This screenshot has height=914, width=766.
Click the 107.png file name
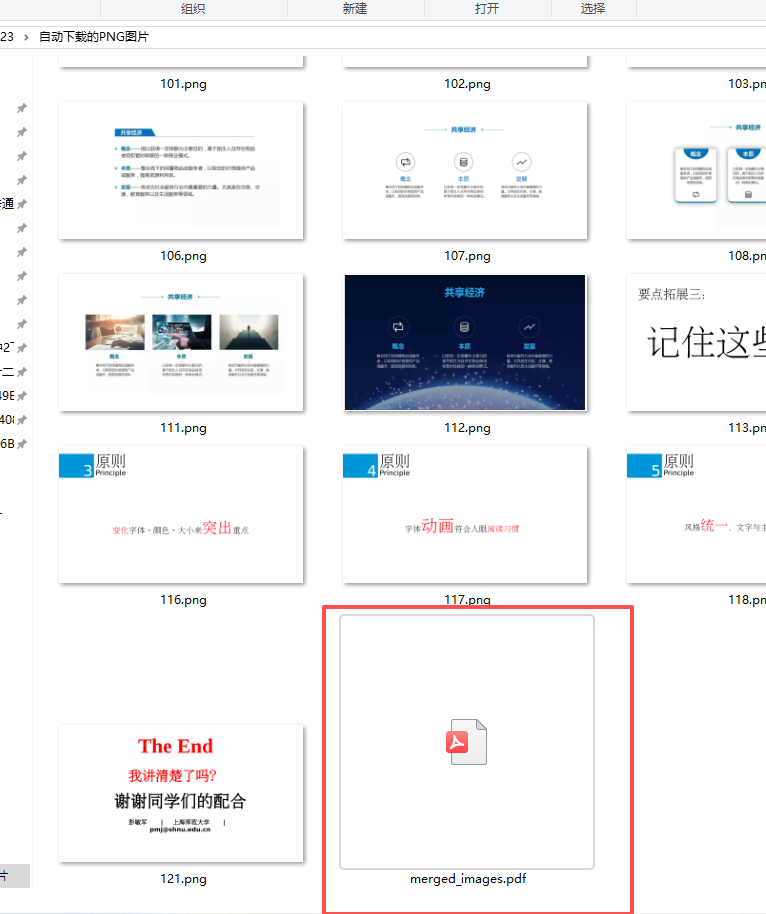pos(467,256)
